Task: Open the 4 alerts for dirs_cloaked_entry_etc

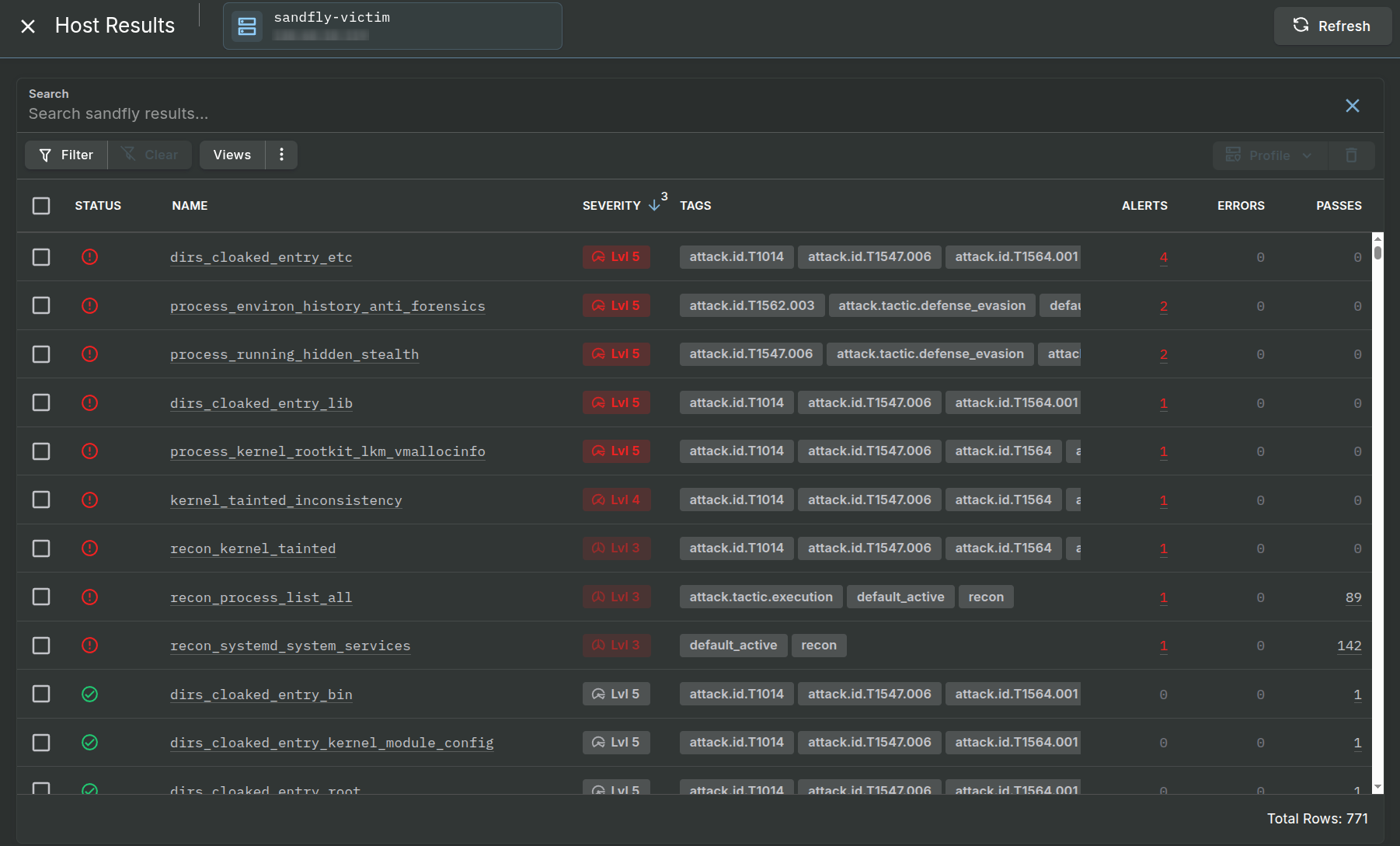Action: click(x=1163, y=257)
